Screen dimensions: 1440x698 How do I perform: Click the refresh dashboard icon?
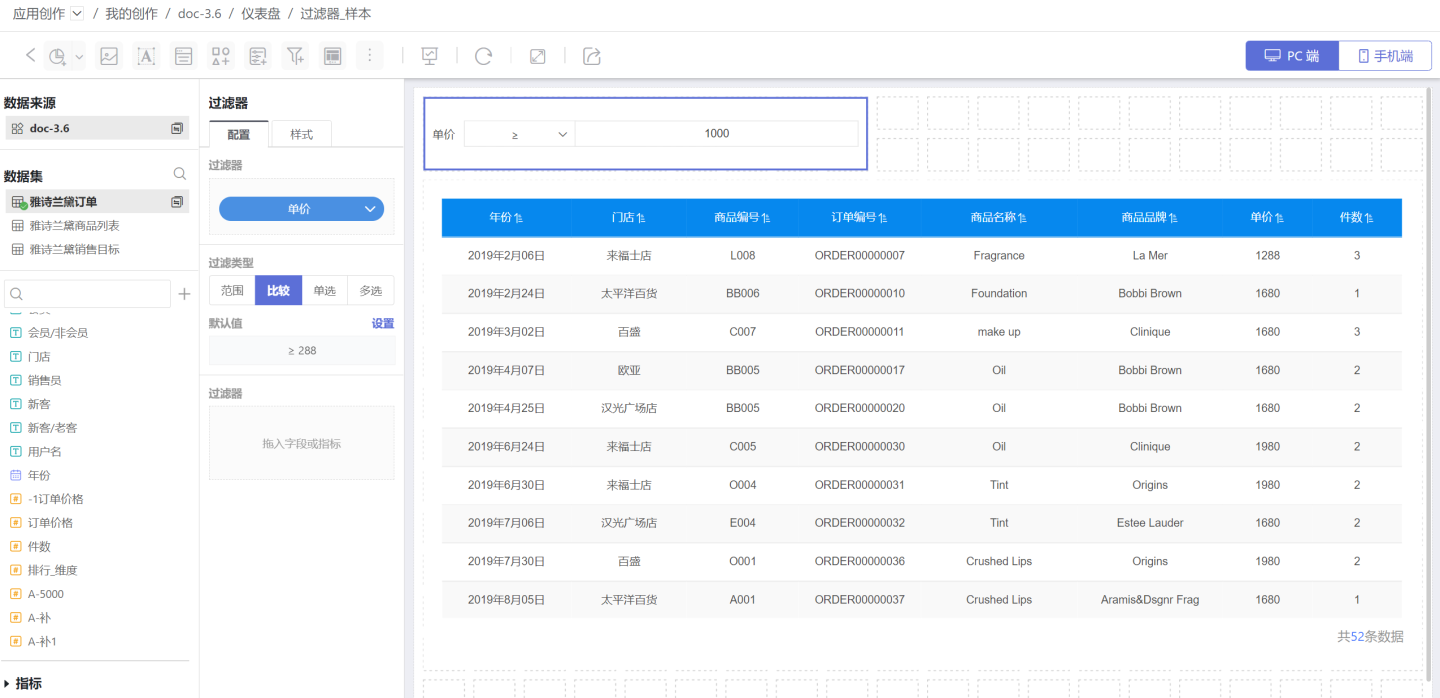(x=483, y=56)
